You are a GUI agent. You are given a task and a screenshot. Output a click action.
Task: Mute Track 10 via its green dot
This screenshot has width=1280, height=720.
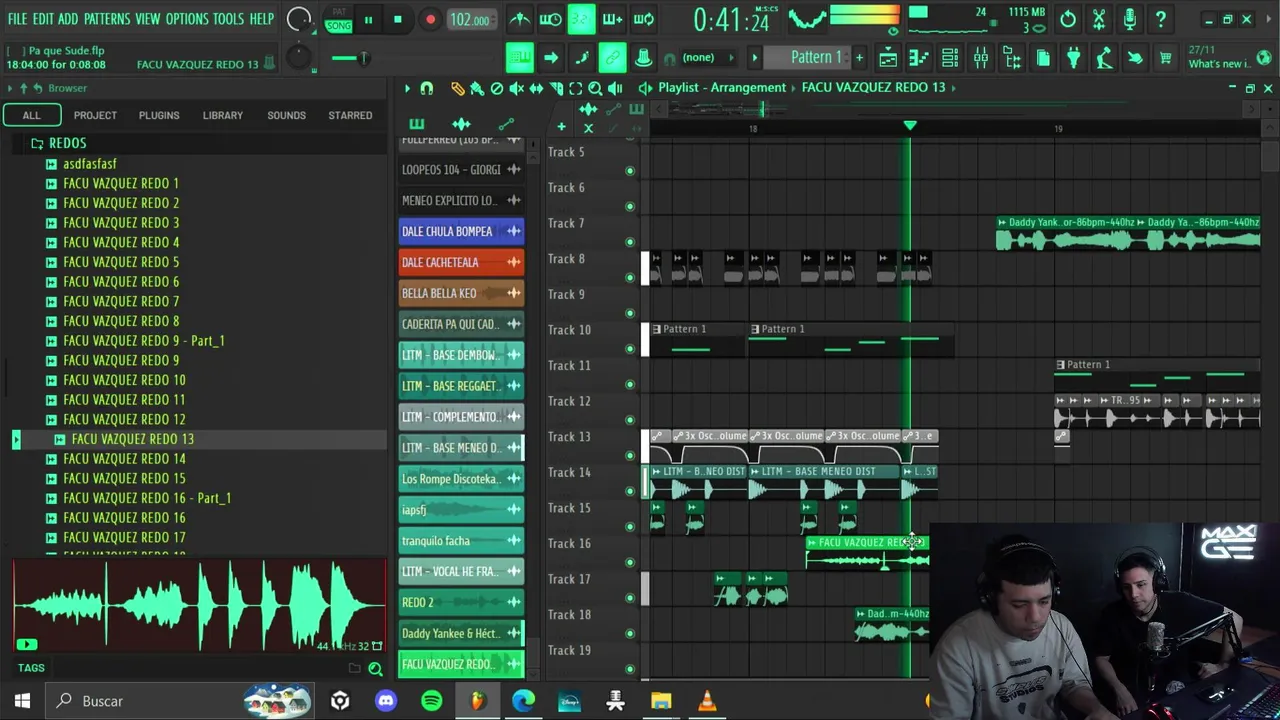[629, 349]
